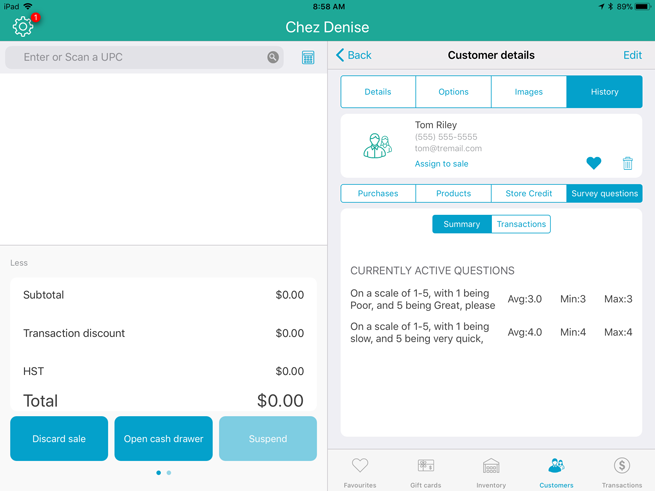Delete customer using trash icon
Image resolution: width=655 pixels, height=491 pixels.
click(627, 163)
